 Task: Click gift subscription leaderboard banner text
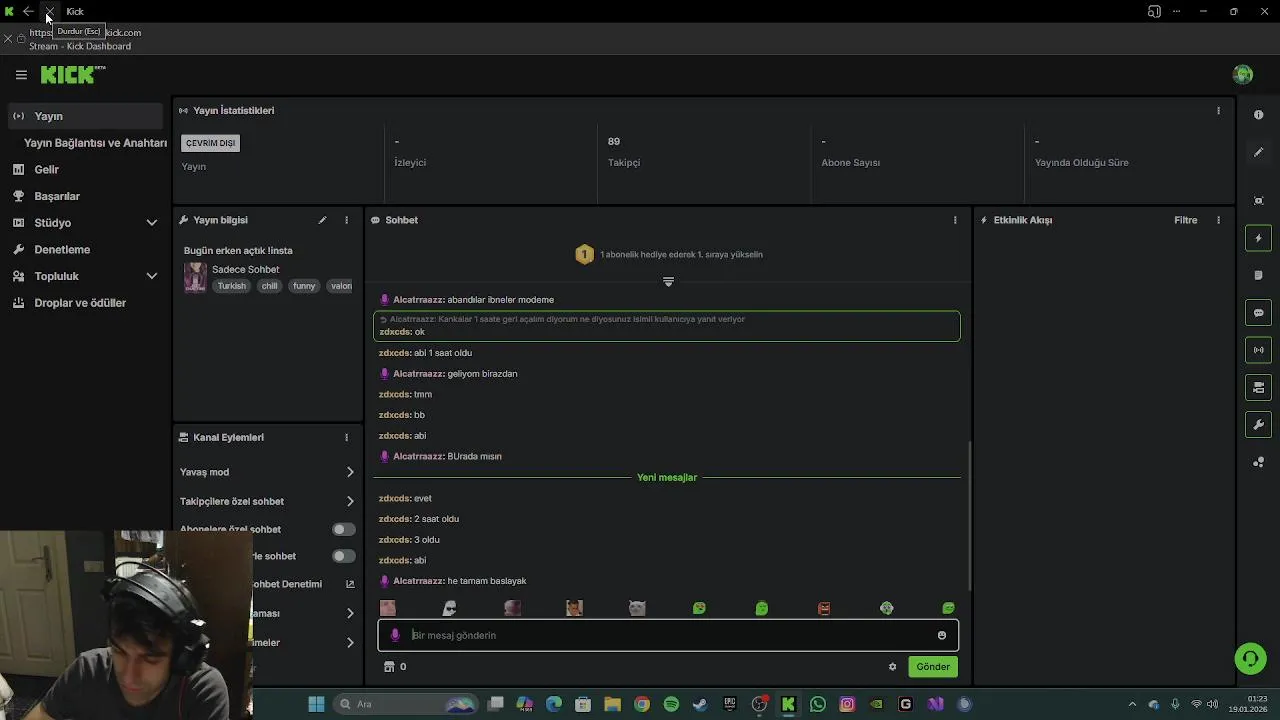681,255
